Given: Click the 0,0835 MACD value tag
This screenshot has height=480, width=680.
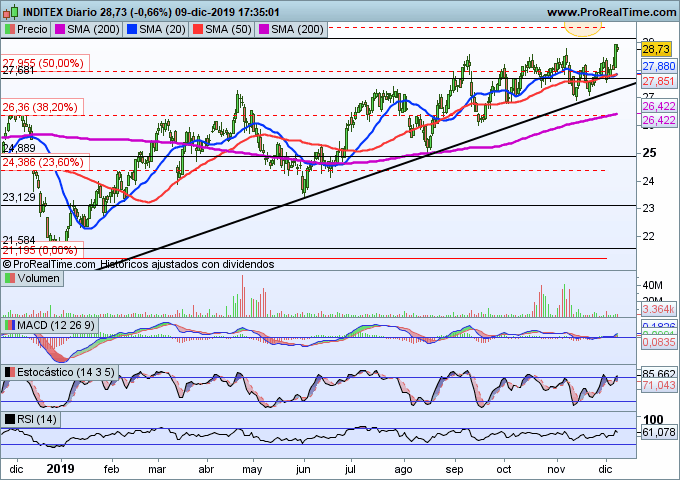Looking at the screenshot, I should [x=659, y=342].
